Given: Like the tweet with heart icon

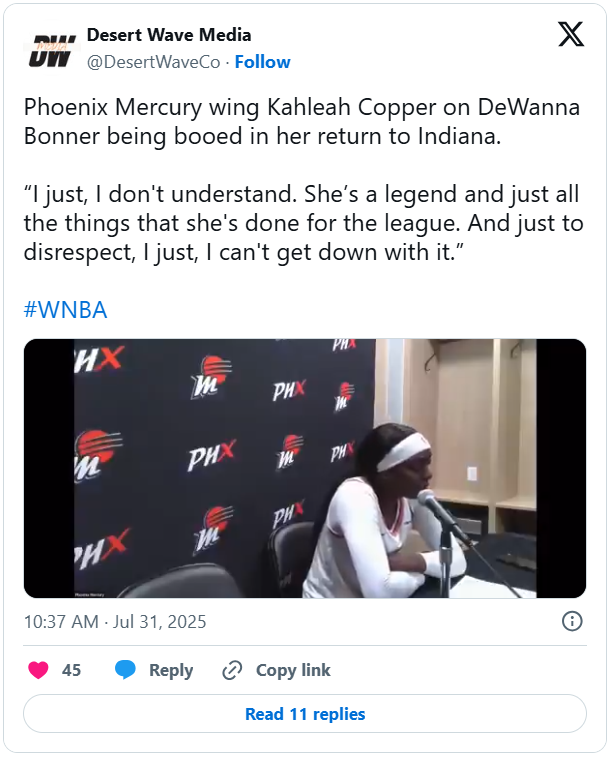Looking at the screenshot, I should point(39,670).
